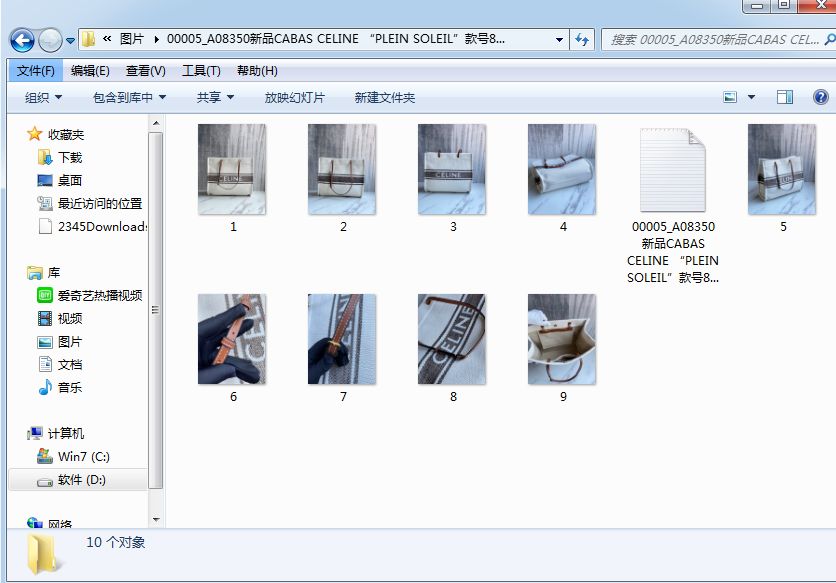The width and height of the screenshot is (836, 583).
Task: Click the 图片 segment in address path
Action: (x=131, y=39)
